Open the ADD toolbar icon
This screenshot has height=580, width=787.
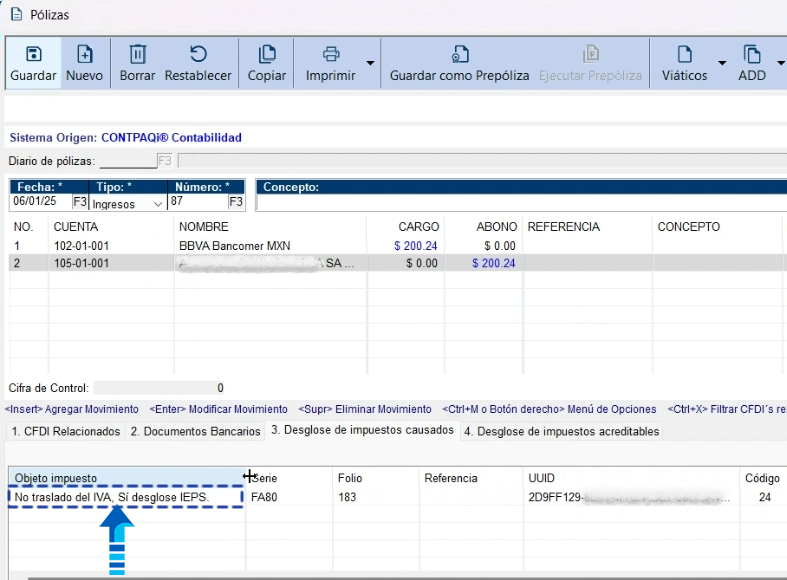click(752, 55)
